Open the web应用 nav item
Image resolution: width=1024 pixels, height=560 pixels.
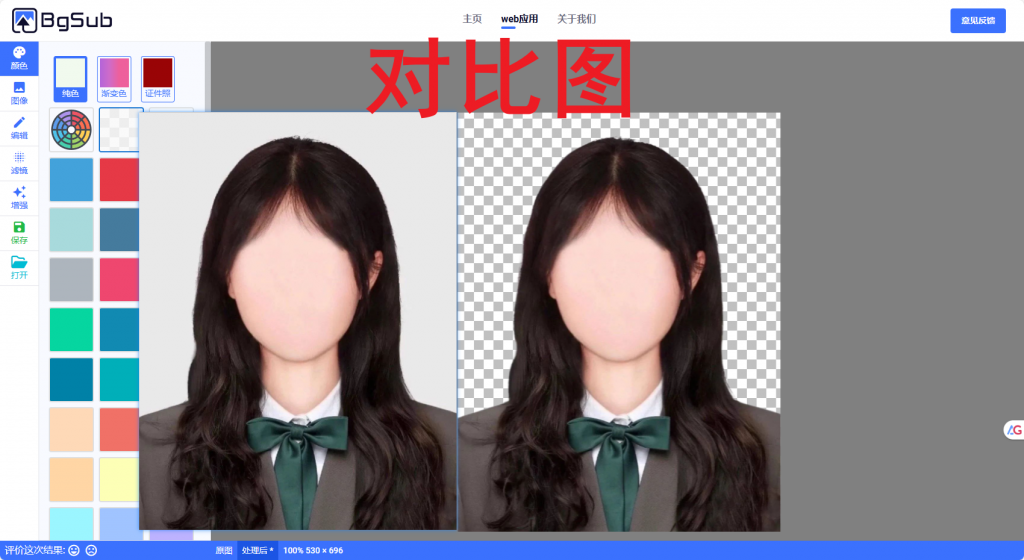pos(519,19)
